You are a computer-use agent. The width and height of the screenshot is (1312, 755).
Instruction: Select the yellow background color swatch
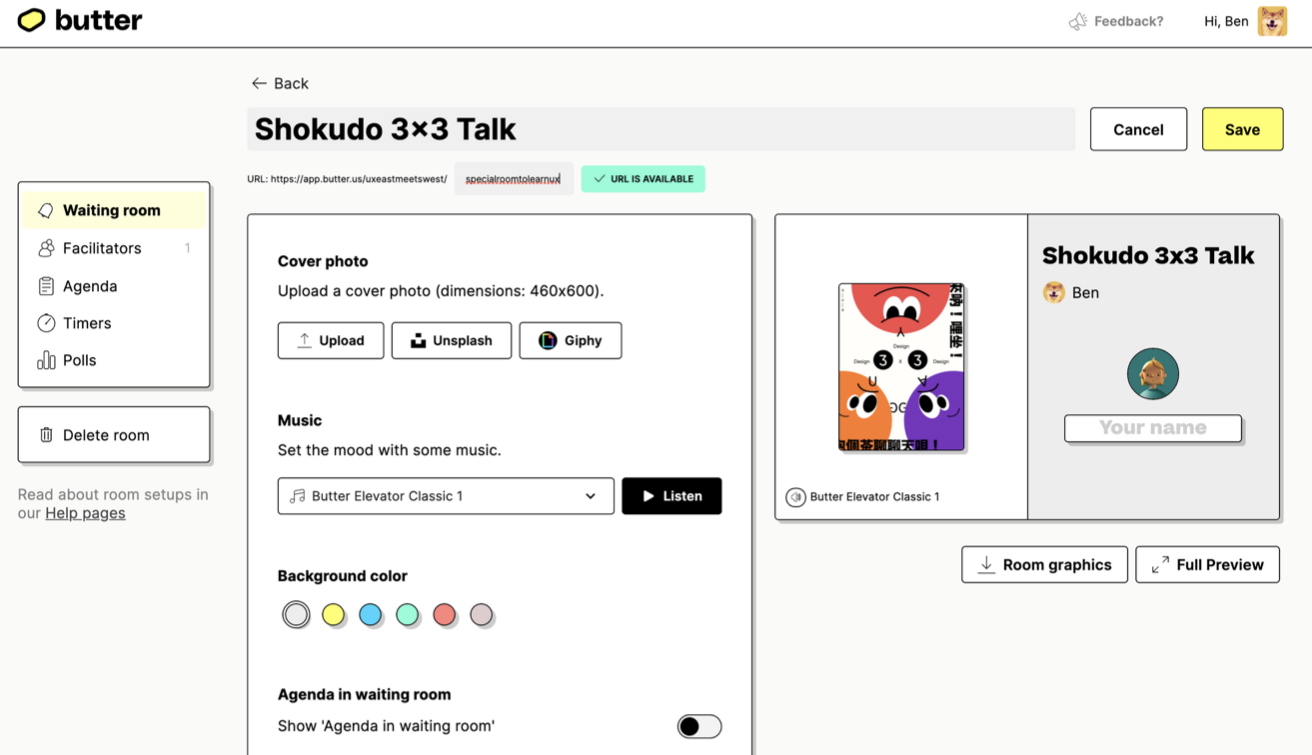(333, 614)
